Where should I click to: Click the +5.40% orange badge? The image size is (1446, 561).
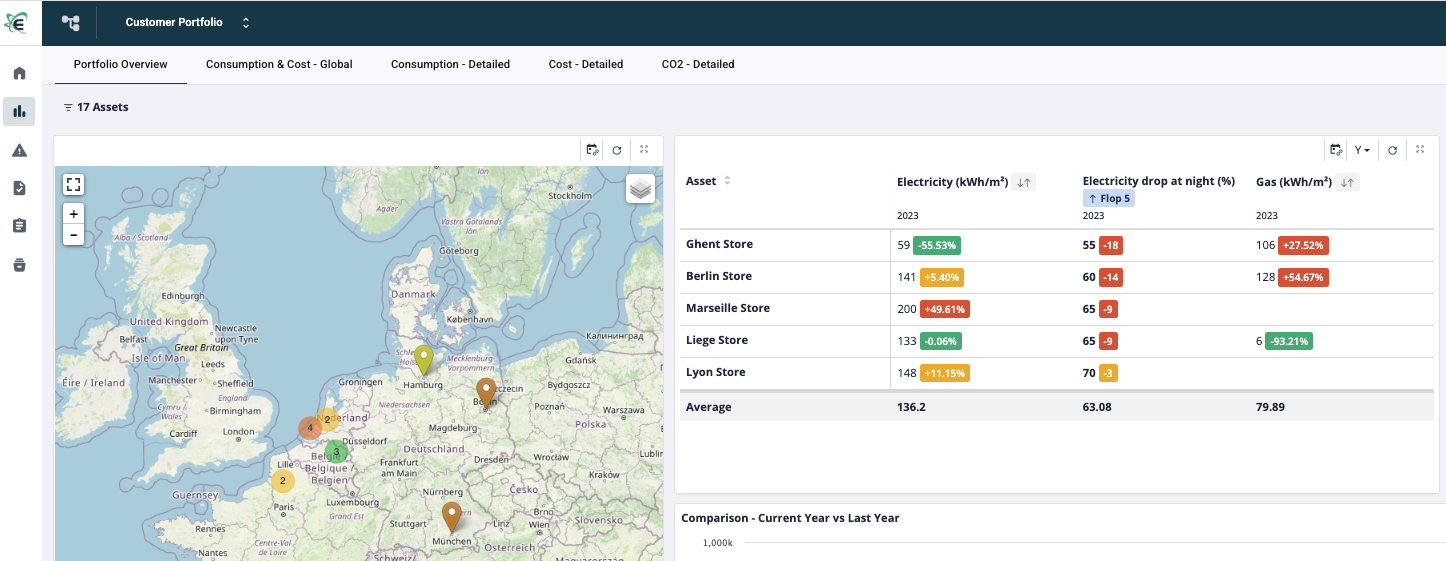click(941, 277)
